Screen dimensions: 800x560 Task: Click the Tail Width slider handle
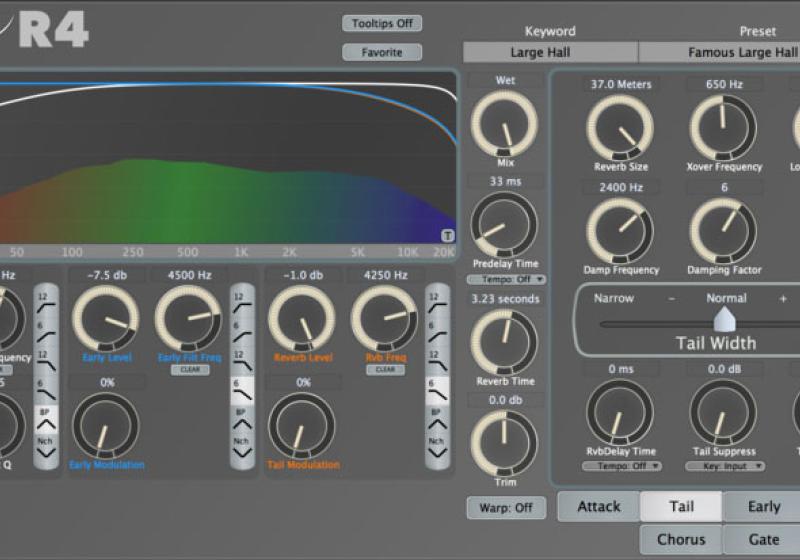[x=724, y=320]
